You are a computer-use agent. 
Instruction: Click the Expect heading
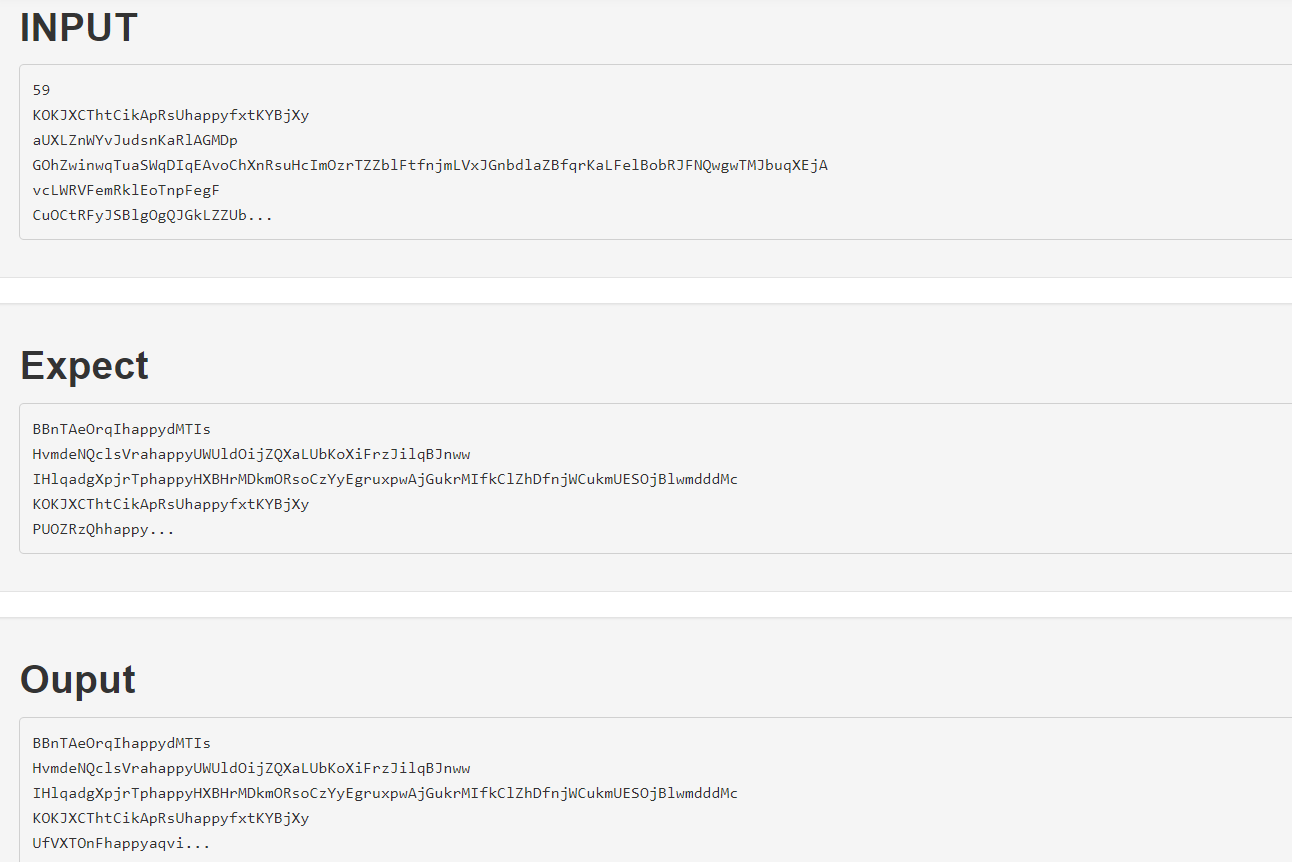coord(84,366)
